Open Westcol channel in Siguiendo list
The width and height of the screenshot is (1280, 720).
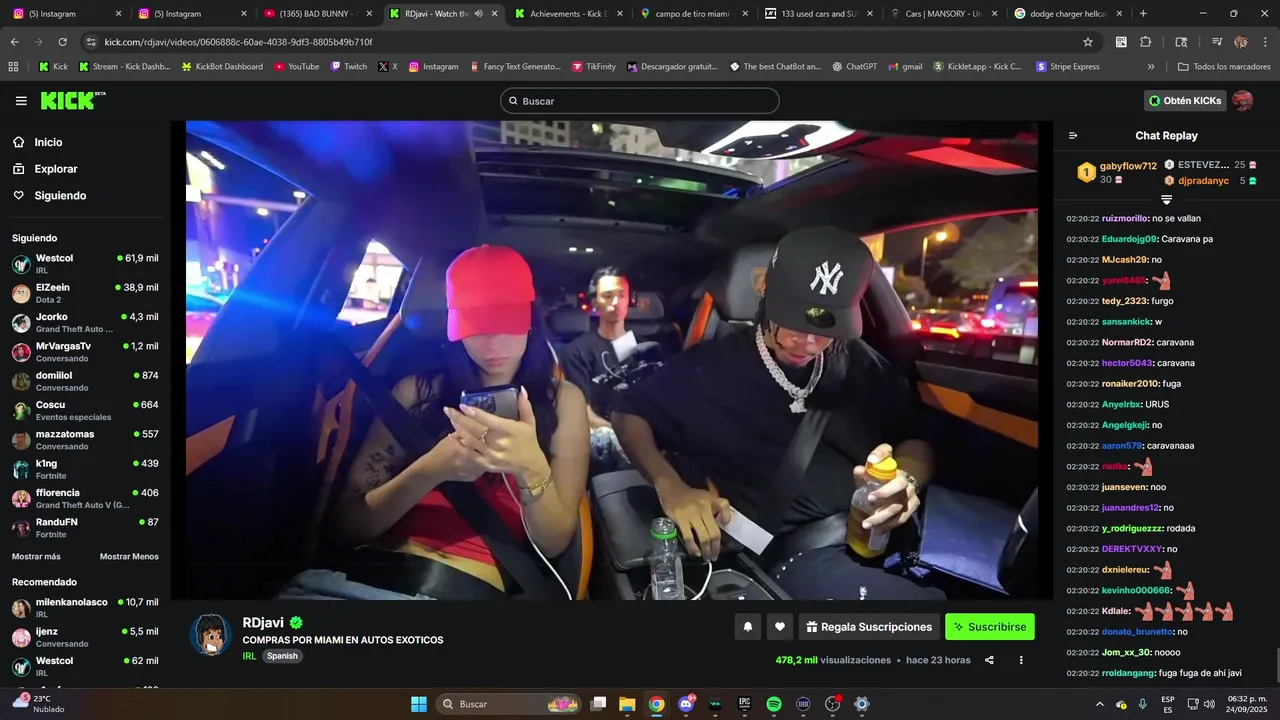coord(85,264)
